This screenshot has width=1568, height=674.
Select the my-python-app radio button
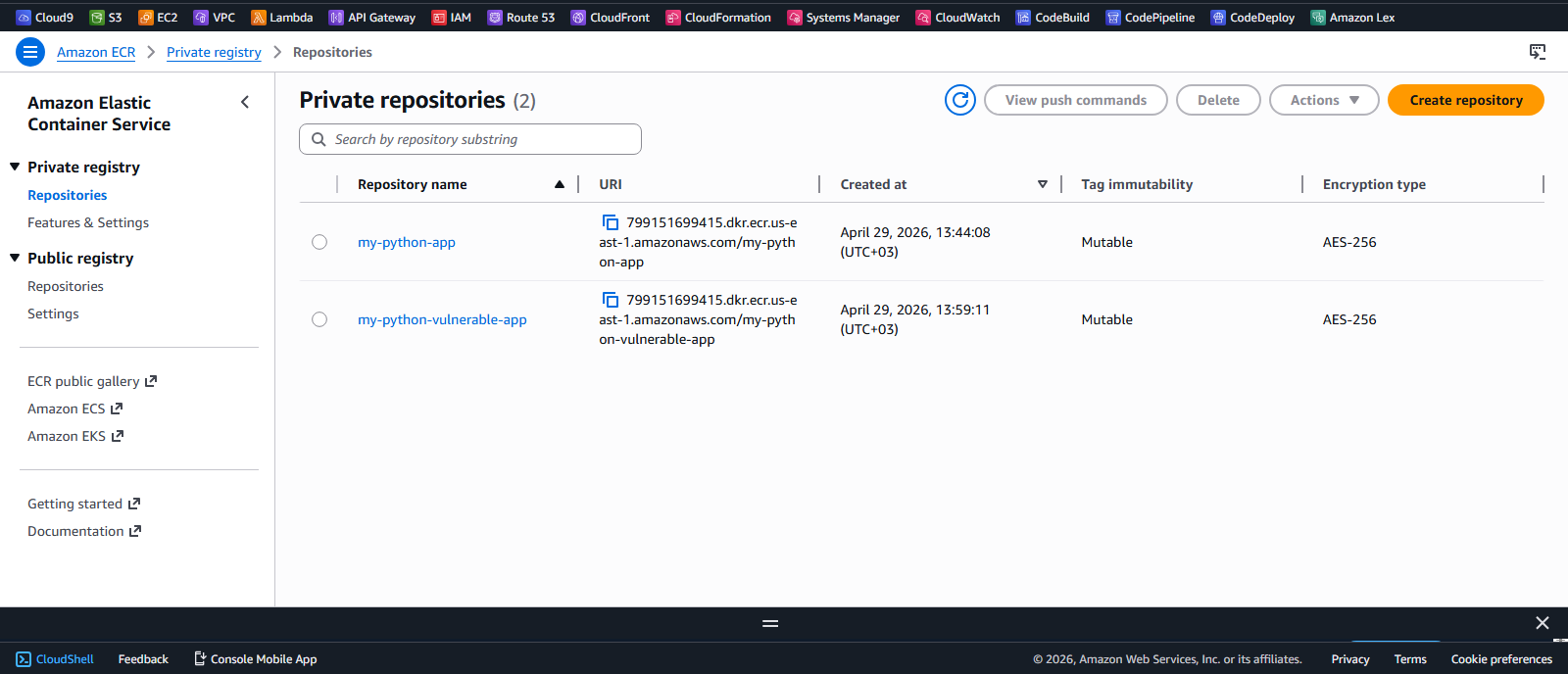coord(319,242)
